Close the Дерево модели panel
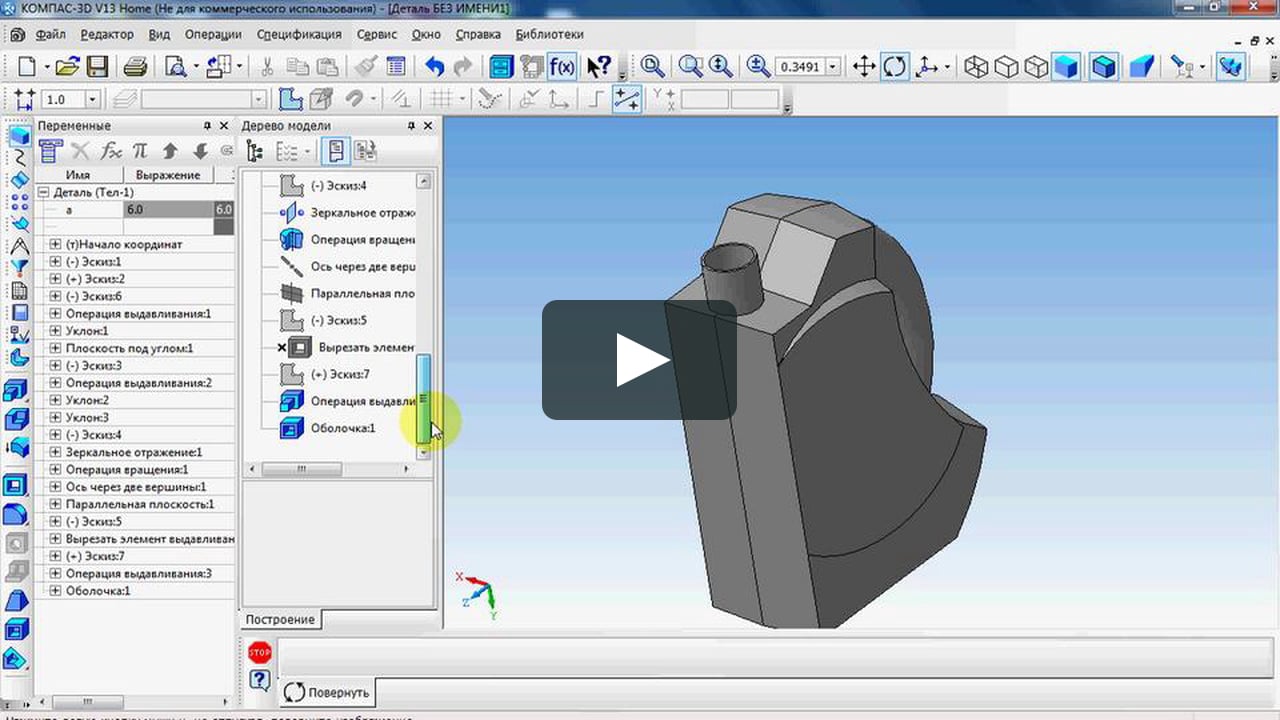 pyautogui.click(x=428, y=126)
